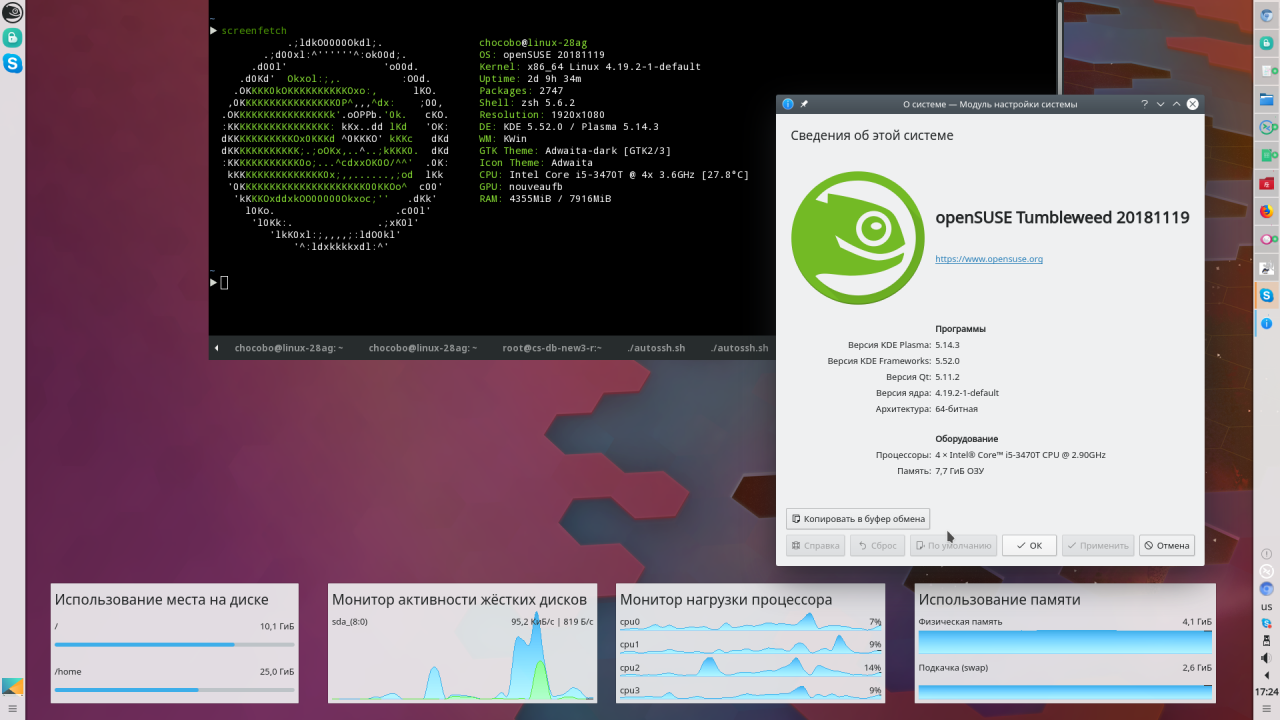1280x720 pixels.
Task: Pin About System window on all desktops
Action: tap(804, 104)
